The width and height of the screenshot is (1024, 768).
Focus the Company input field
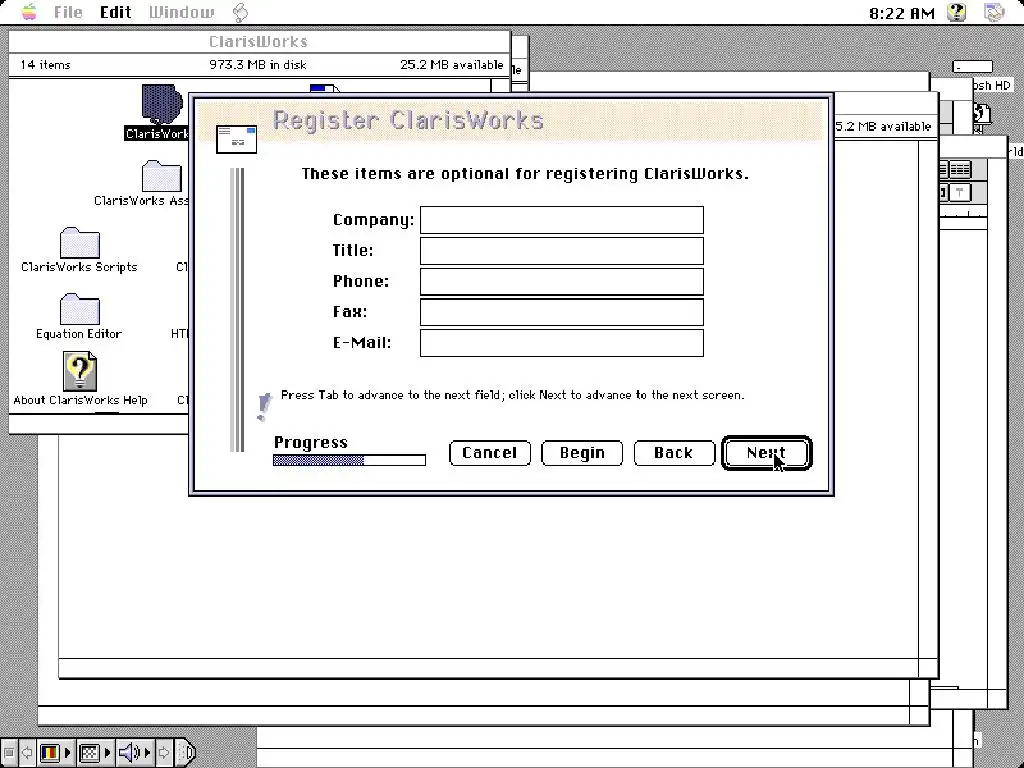point(562,220)
